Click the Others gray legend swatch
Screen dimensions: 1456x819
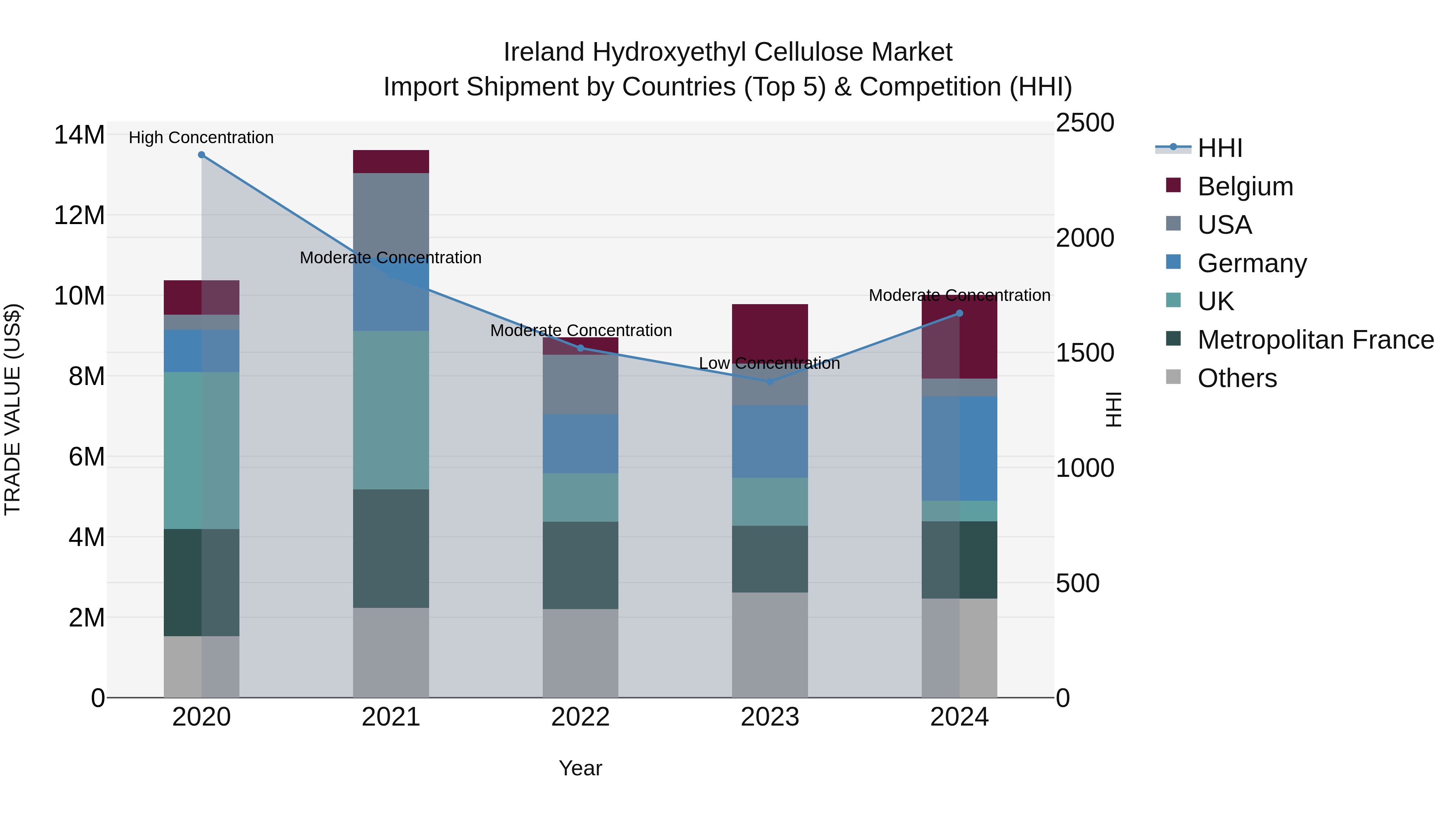pos(1173,377)
